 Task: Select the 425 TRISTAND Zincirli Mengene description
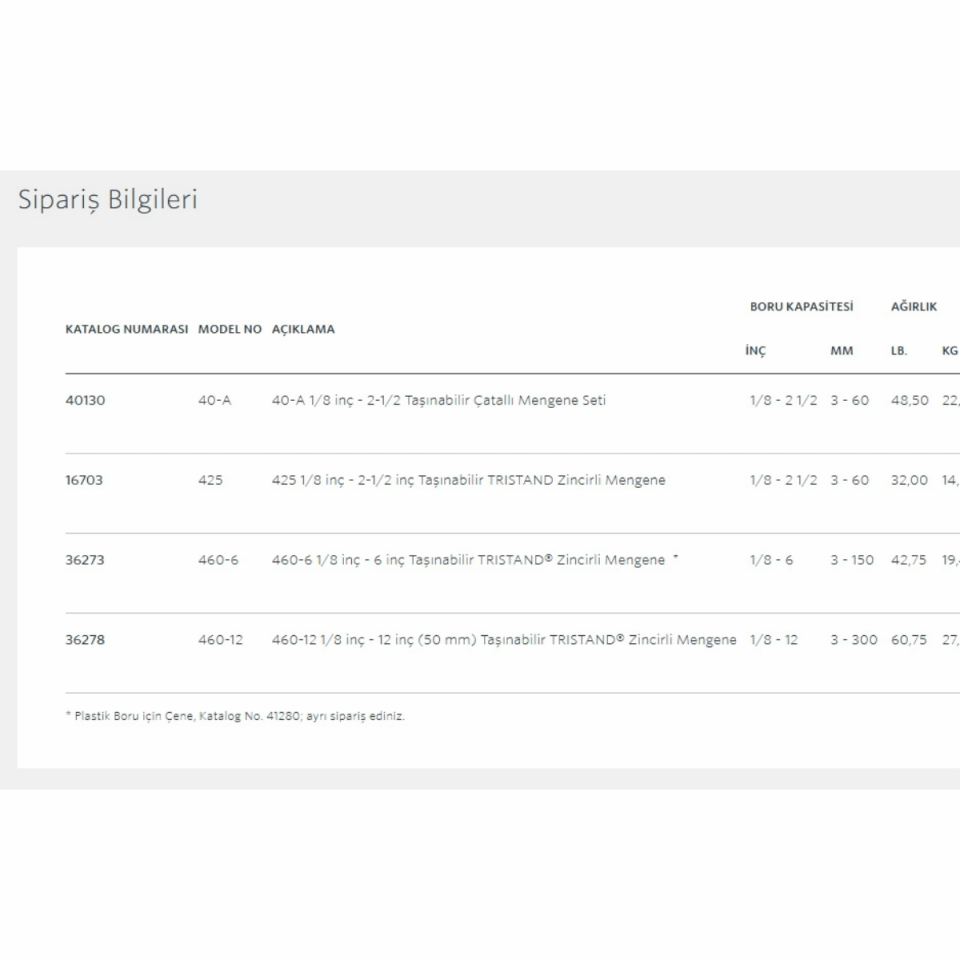click(468, 480)
